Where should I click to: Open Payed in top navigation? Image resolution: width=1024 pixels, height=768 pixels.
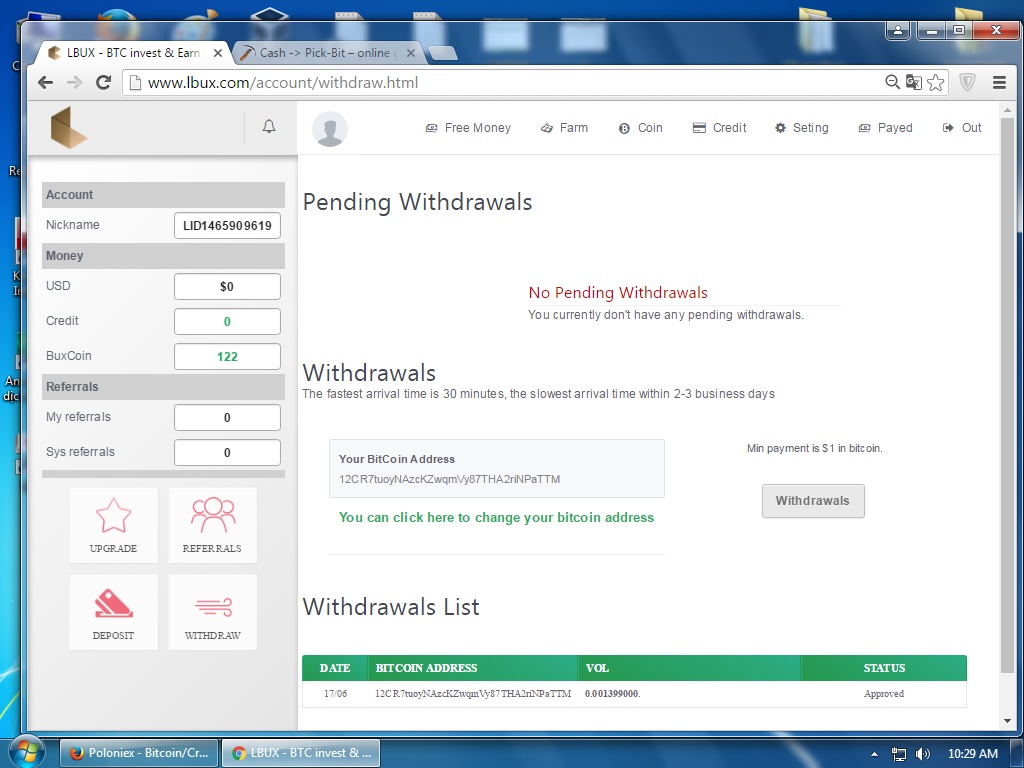(x=886, y=128)
